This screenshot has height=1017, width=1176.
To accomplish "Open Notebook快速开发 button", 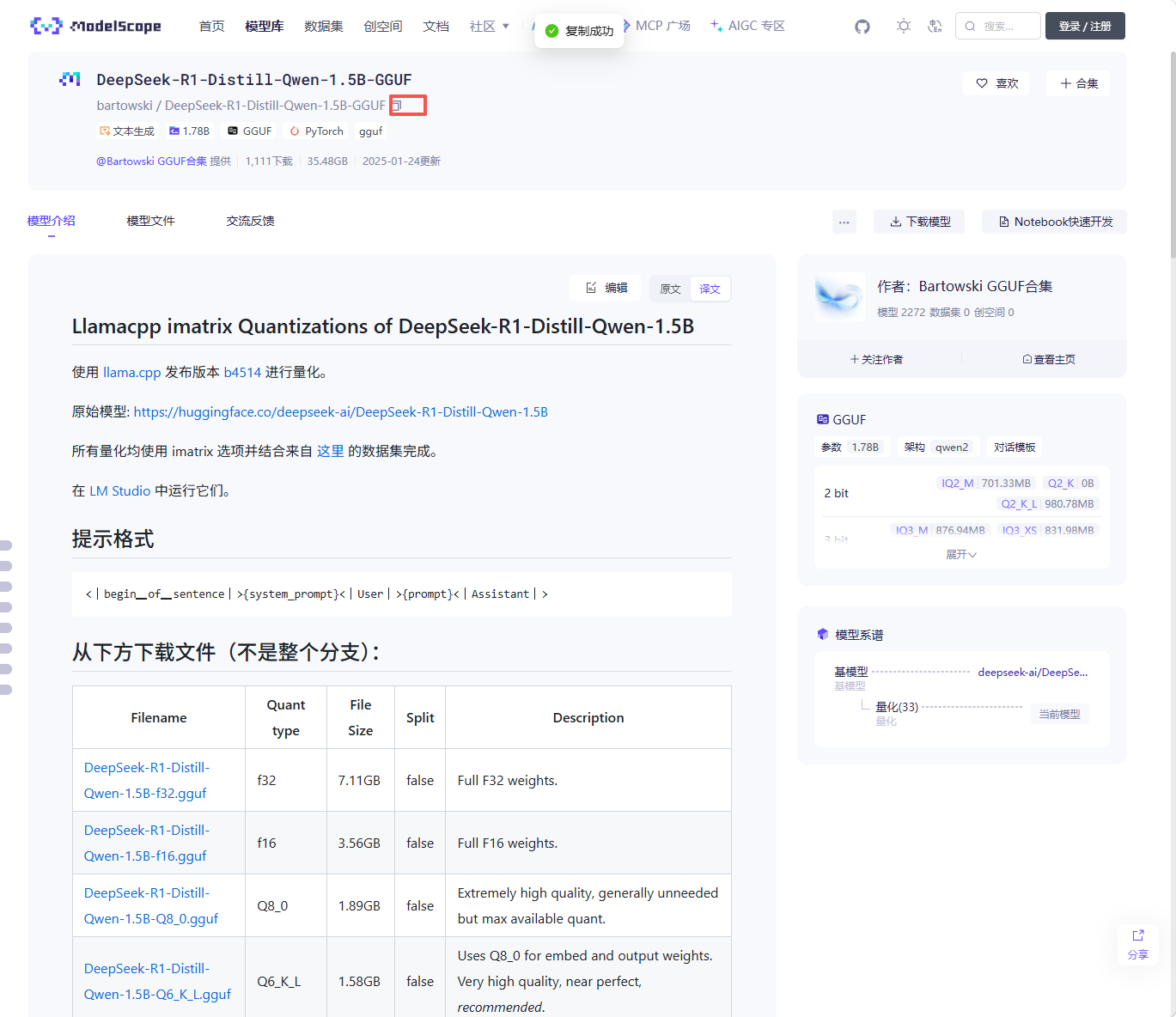I will 1055,222.
